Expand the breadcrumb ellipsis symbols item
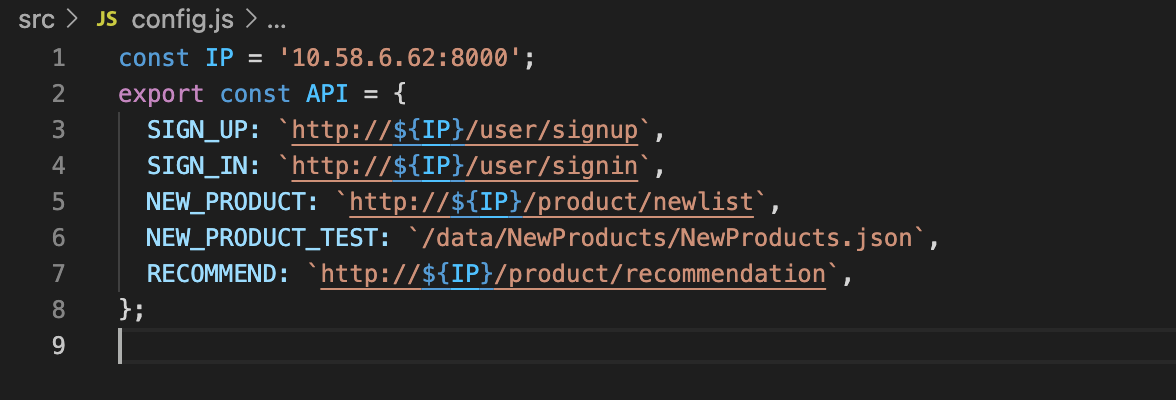The image size is (1176, 400). (276, 21)
